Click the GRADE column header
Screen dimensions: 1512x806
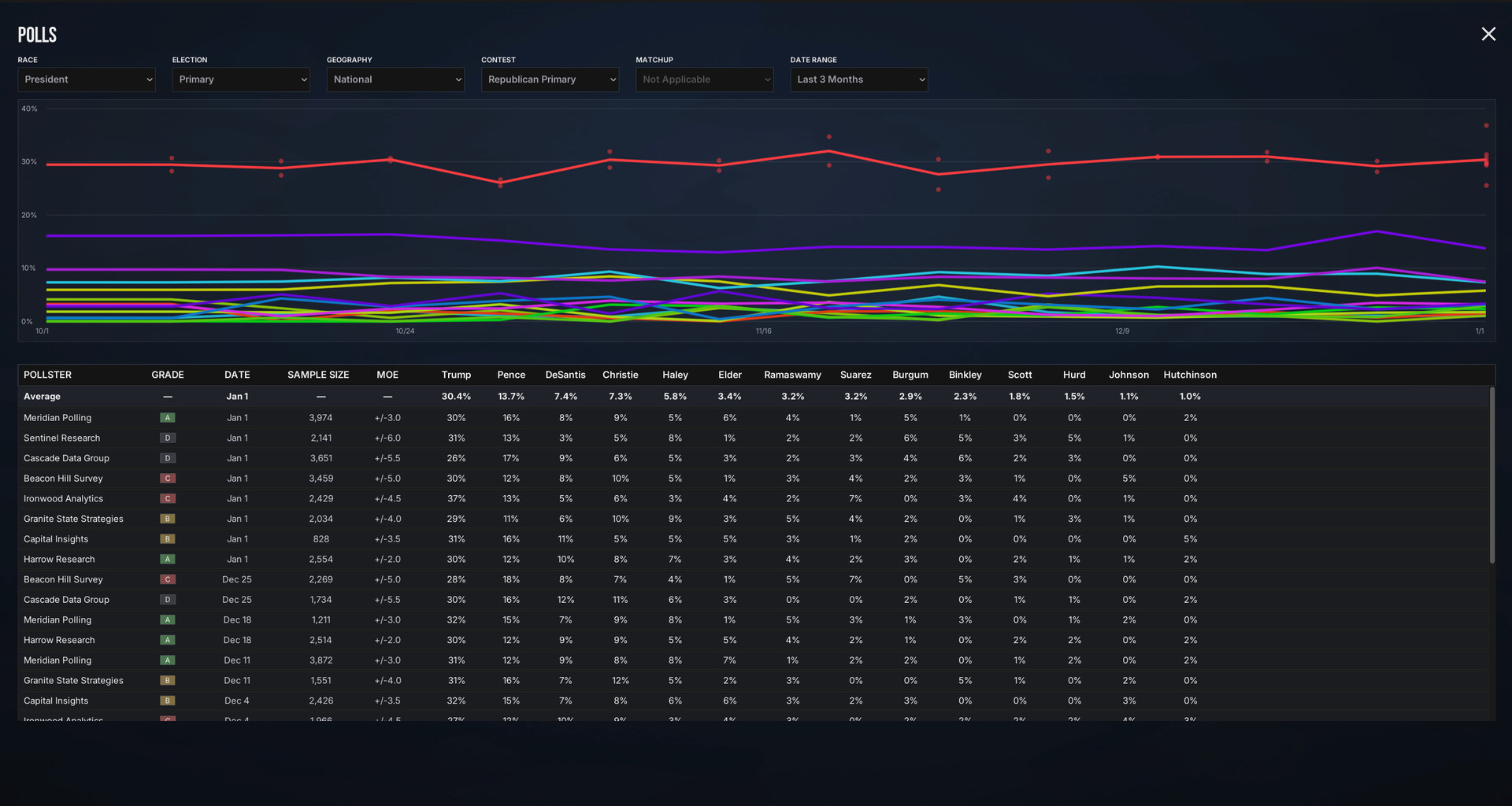point(168,375)
